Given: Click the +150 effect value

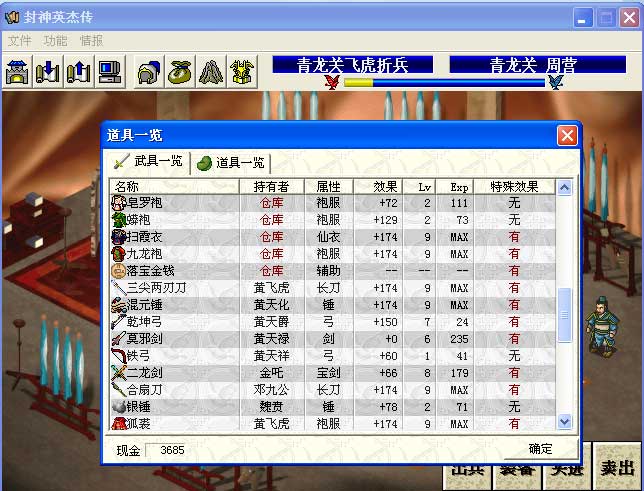Looking at the screenshot, I should point(385,322).
